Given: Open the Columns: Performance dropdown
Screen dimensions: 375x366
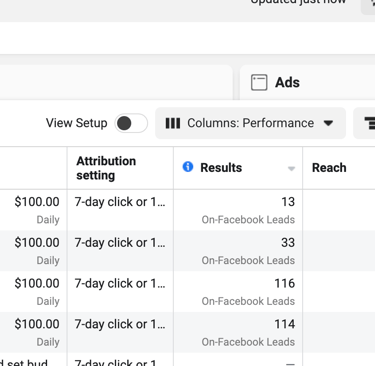Looking at the screenshot, I should pos(250,123).
